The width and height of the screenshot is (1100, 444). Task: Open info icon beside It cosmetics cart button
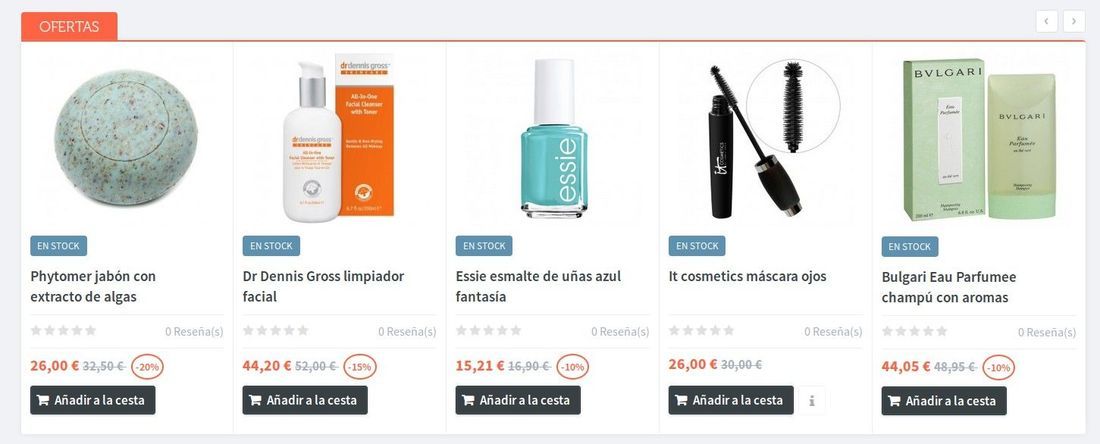click(x=812, y=401)
